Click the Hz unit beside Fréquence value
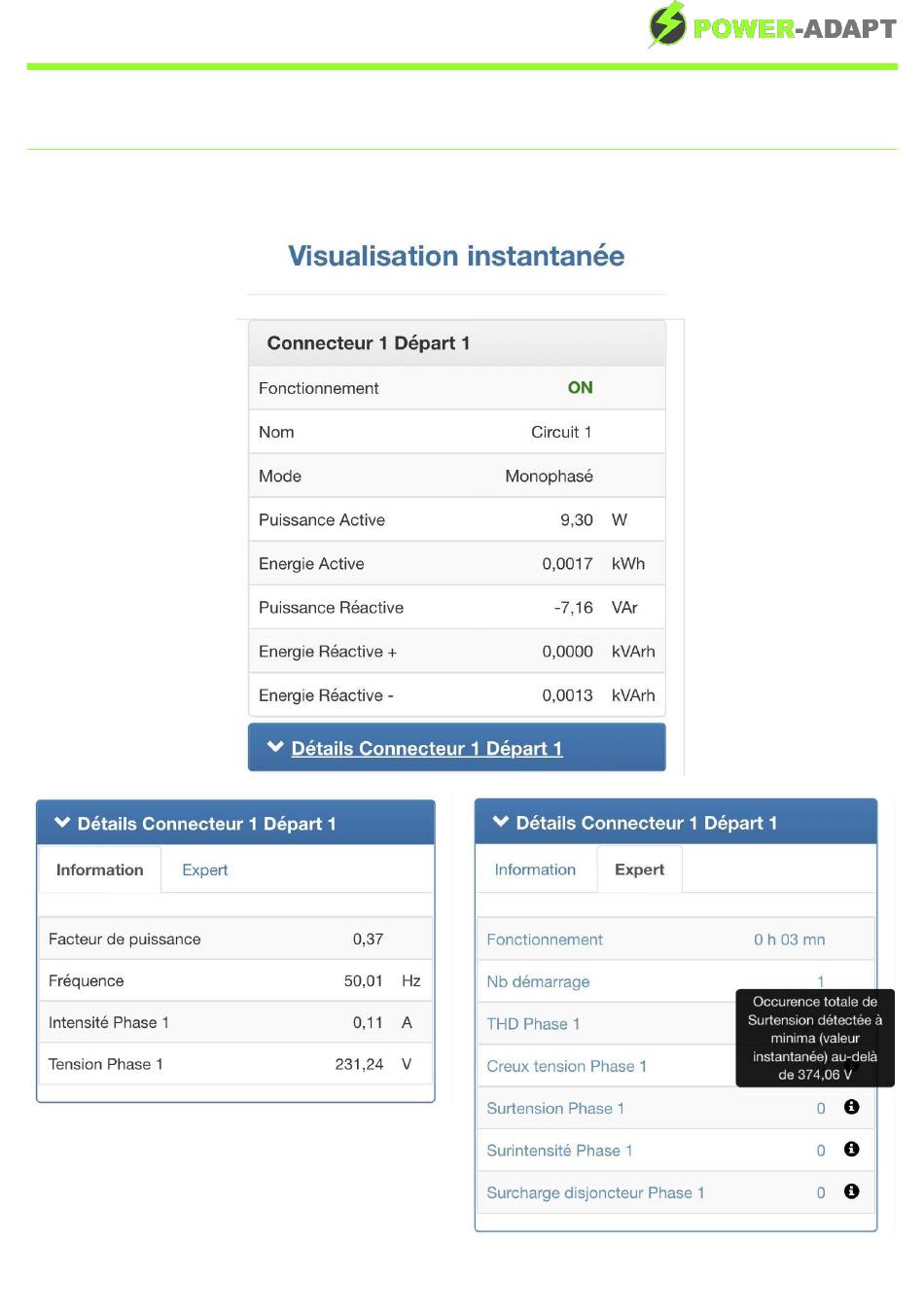Viewport: 924px width, 1313px height. (411, 980)
